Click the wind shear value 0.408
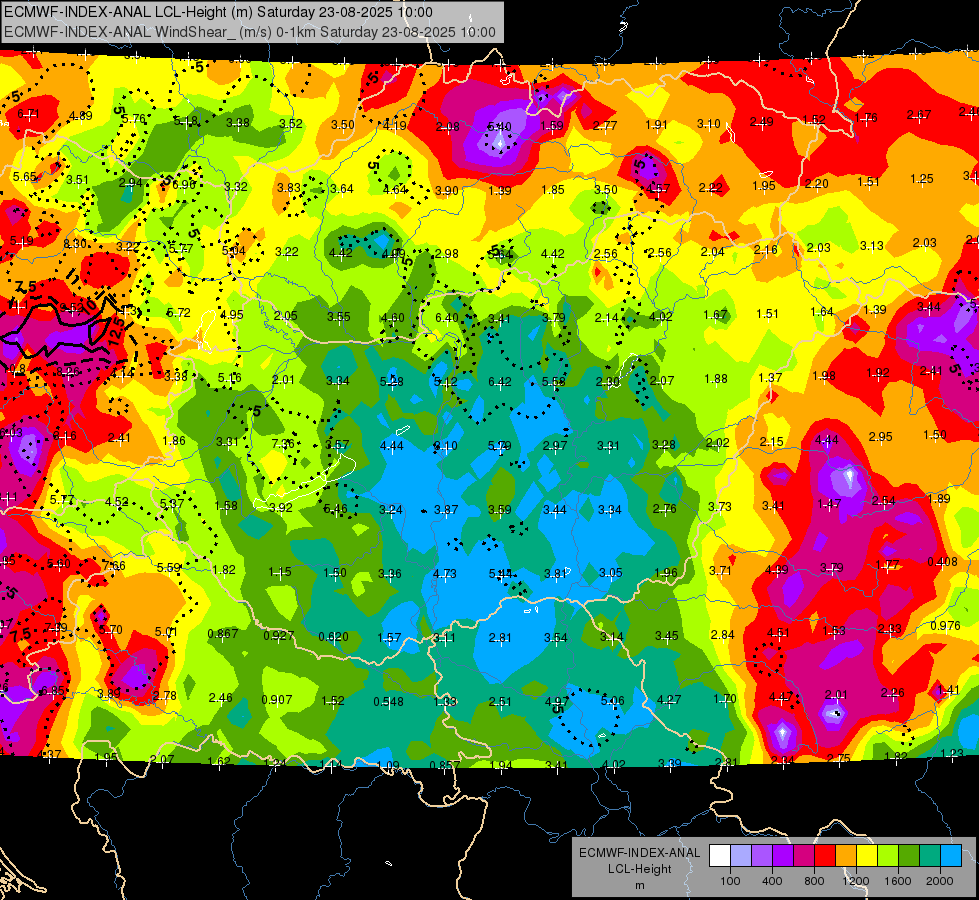Screen dimensions: 979x900 pyautogui.click(x=943, y=561)
